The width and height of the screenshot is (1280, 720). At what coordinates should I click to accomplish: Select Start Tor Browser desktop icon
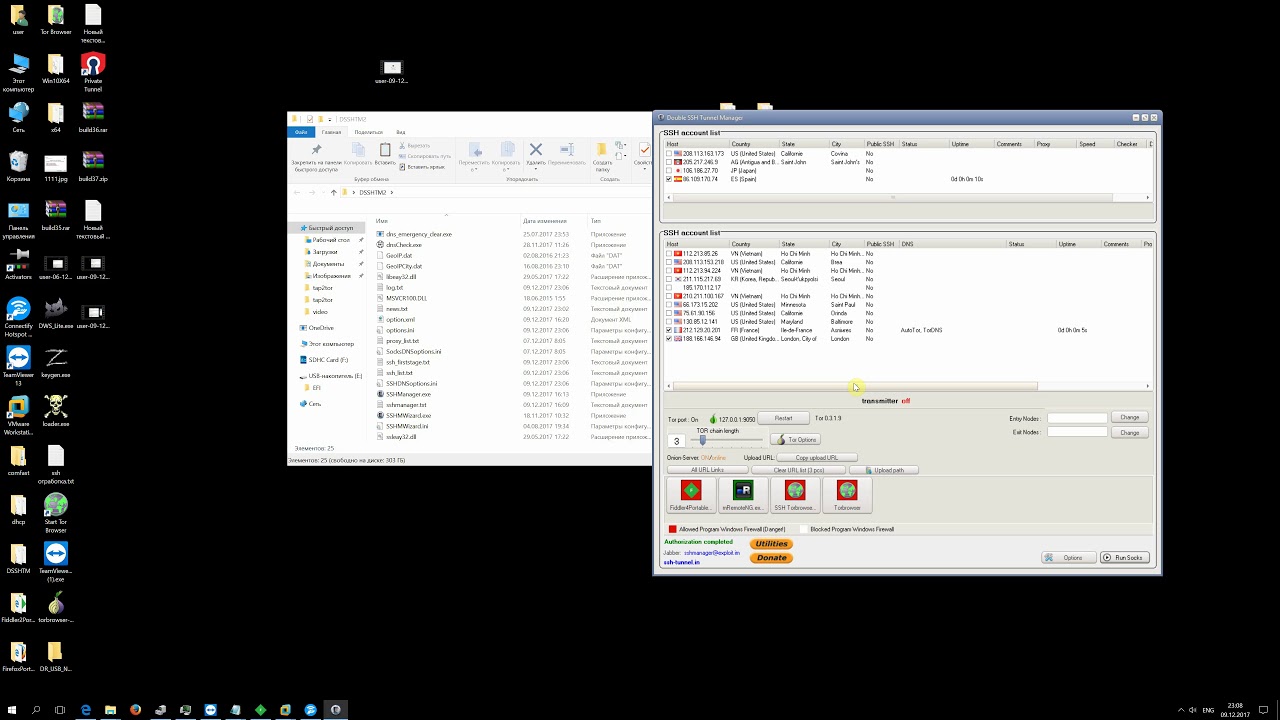point(56,512)
